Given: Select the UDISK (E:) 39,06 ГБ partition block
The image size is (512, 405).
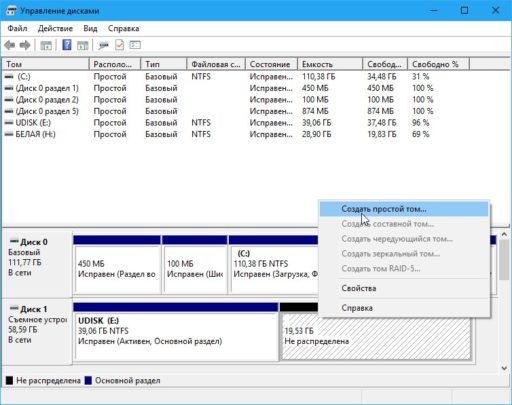Looking at the screenshot, I should (x=176, y=332).
